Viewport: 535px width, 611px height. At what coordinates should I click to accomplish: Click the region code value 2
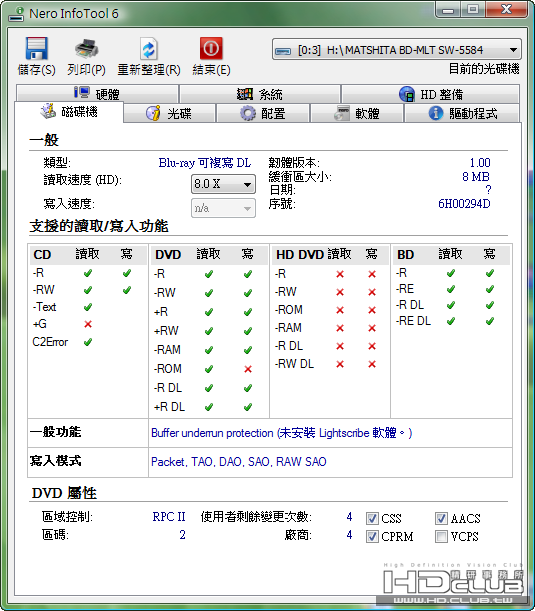[182, 535]
